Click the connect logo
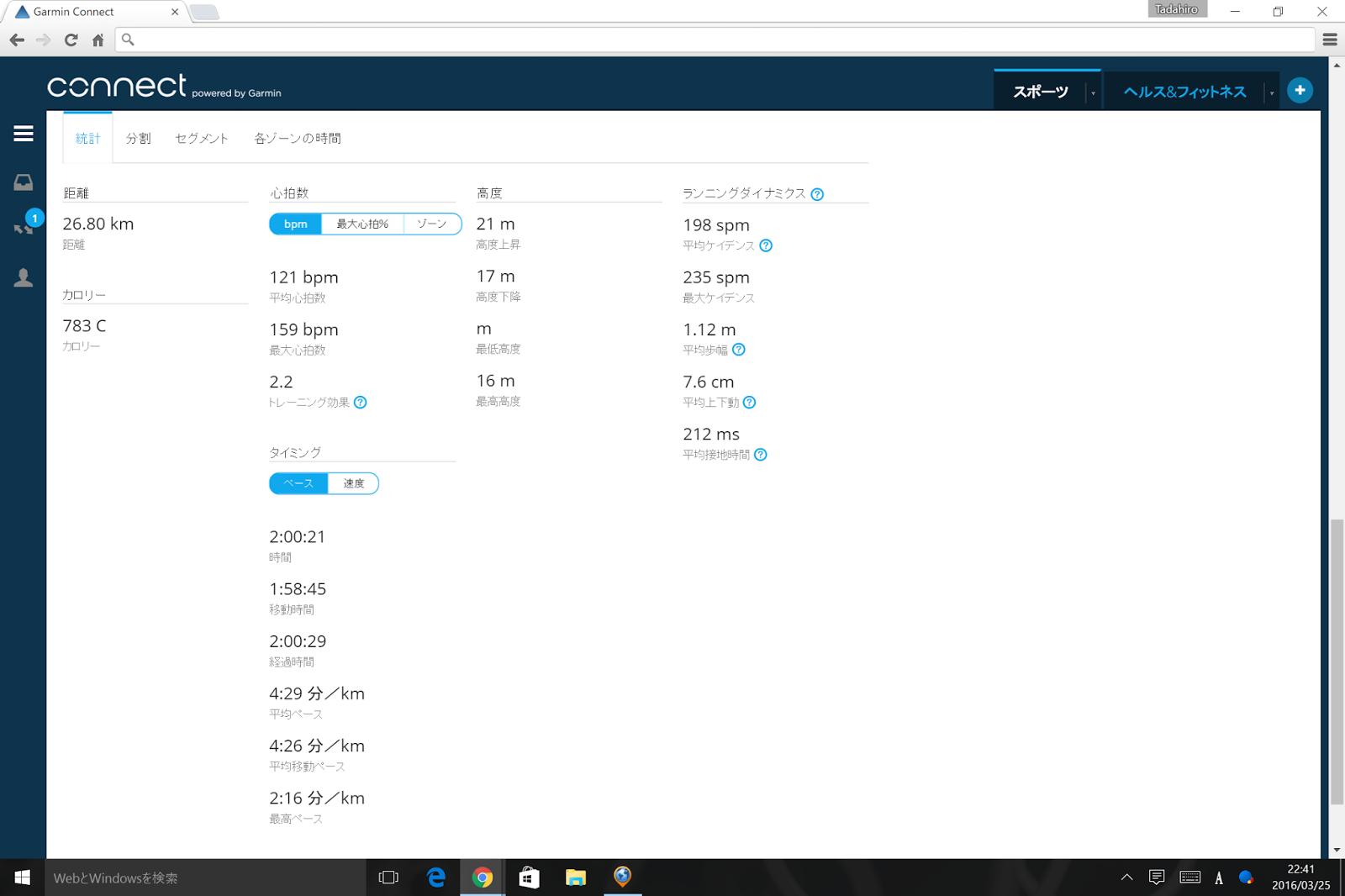This screenshot has height=896, width=1345. point(117,85)
